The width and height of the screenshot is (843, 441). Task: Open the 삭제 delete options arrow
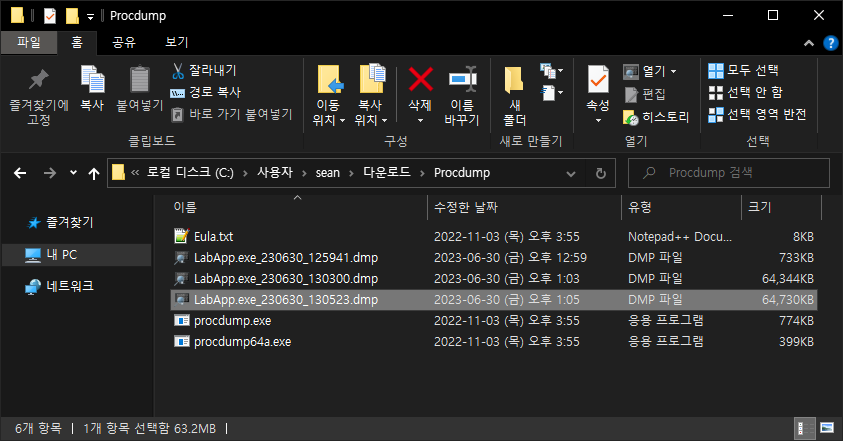pos(420,120)
